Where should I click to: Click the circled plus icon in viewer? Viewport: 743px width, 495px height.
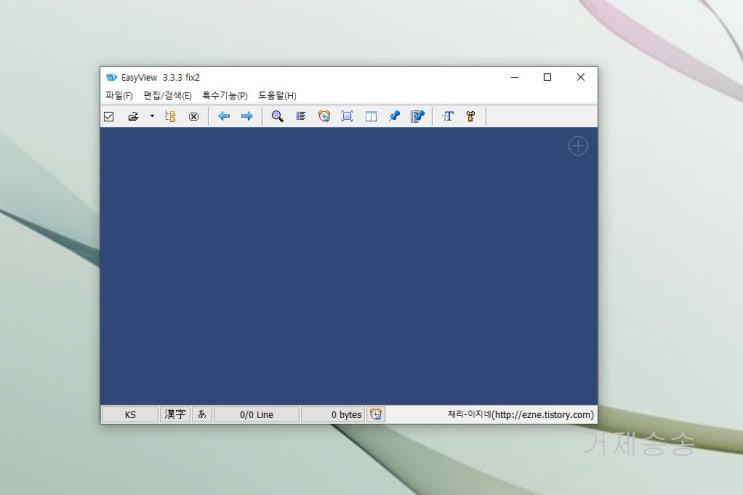pyautogui.click(x=578, y=146)
